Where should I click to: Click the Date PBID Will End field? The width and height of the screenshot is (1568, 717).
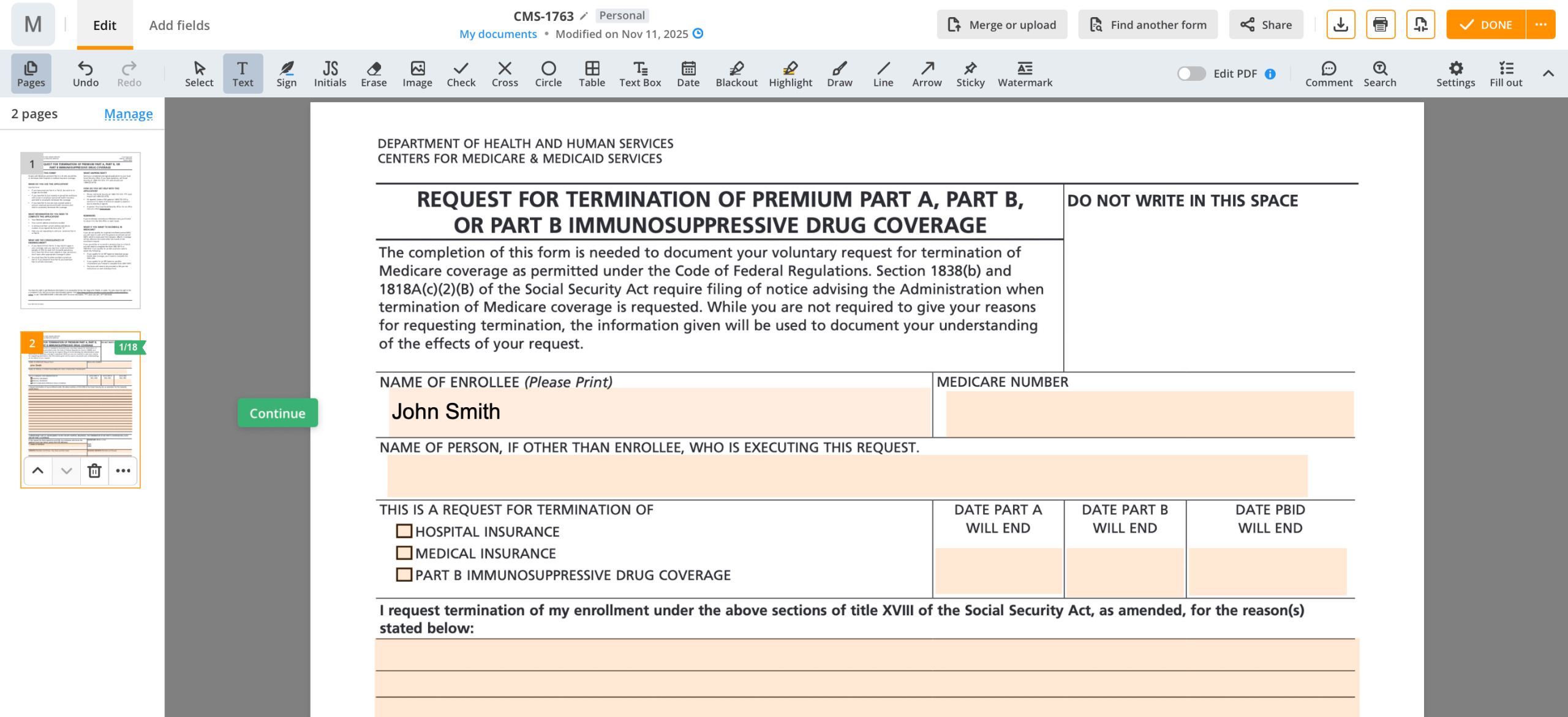[1268, 571]
